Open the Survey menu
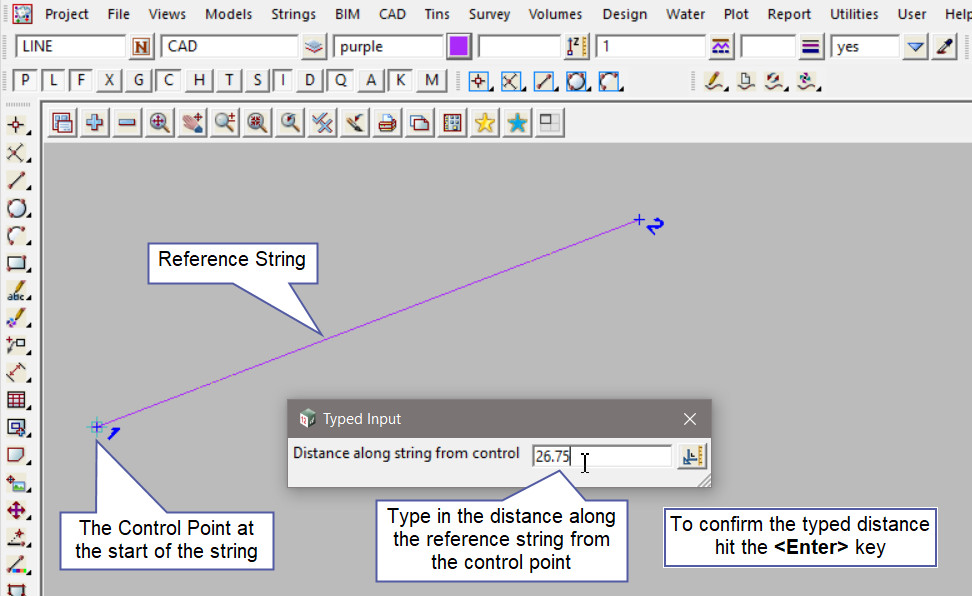 pyautogui.click(x=489, y=14)
